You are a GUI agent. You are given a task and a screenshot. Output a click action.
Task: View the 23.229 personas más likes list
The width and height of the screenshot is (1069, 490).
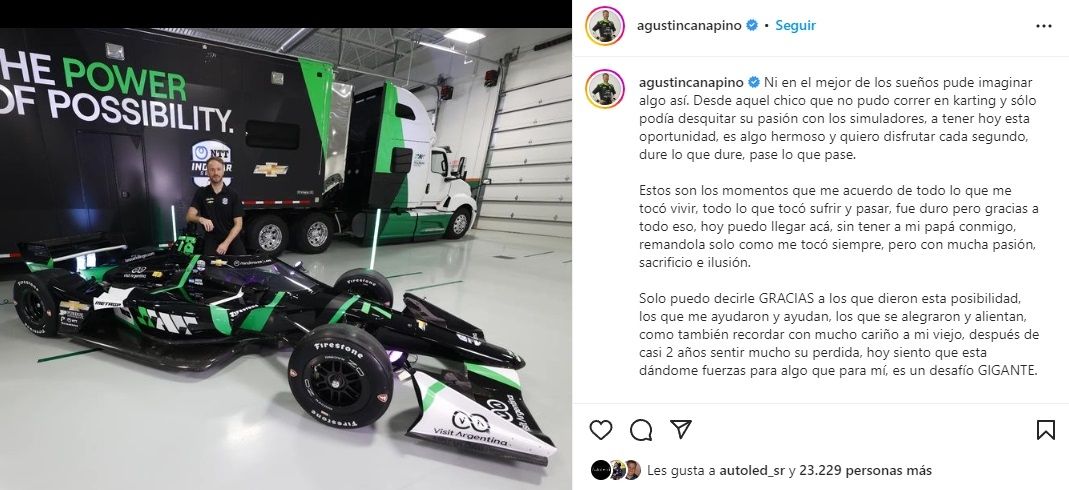(865, 470)
